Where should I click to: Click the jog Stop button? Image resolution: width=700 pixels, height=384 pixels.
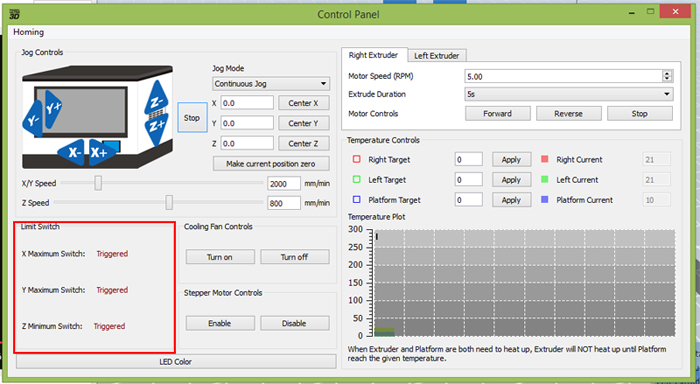click(x=192, y=118)
